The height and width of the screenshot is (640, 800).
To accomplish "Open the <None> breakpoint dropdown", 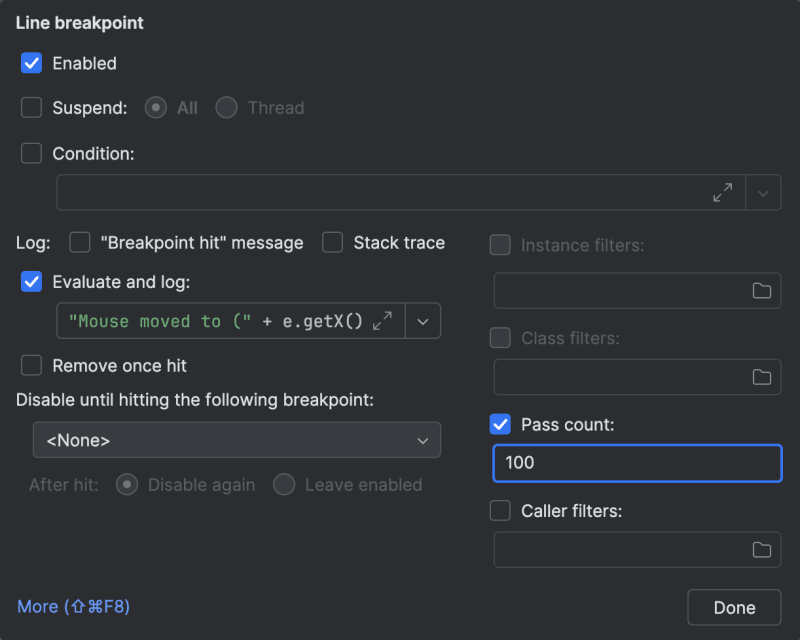I will [x=236, y=440].
